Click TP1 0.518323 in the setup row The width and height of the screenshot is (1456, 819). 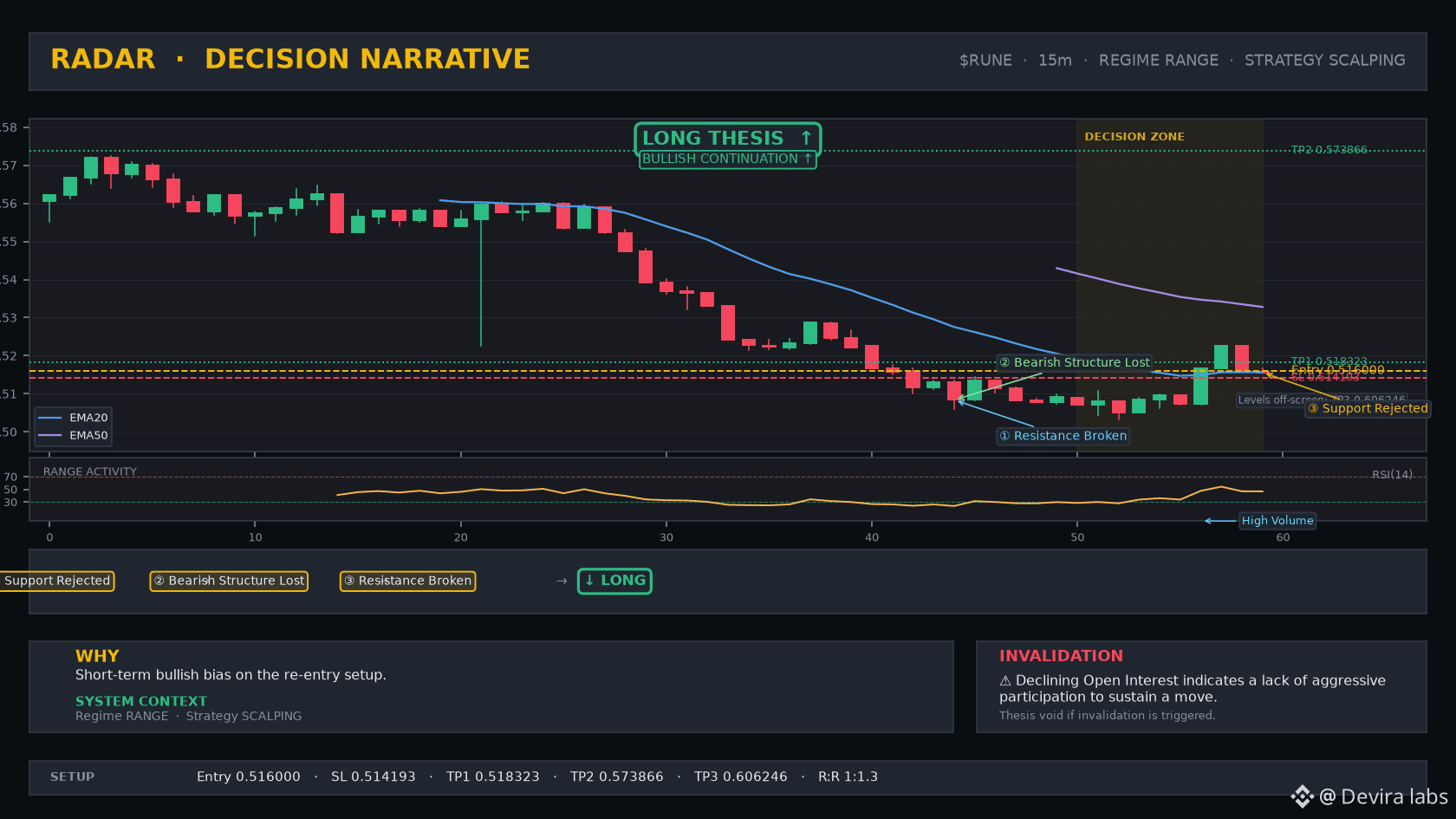click(x=493, y=777)
